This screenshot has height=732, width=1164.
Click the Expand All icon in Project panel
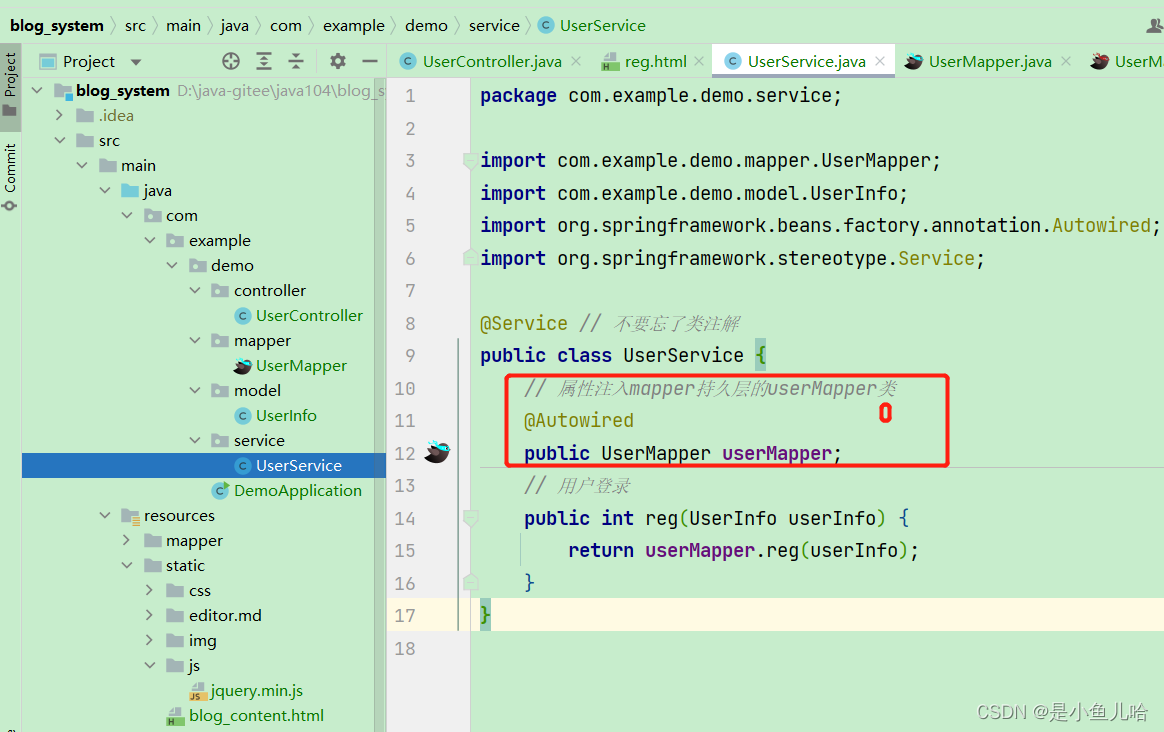[264, 61]
